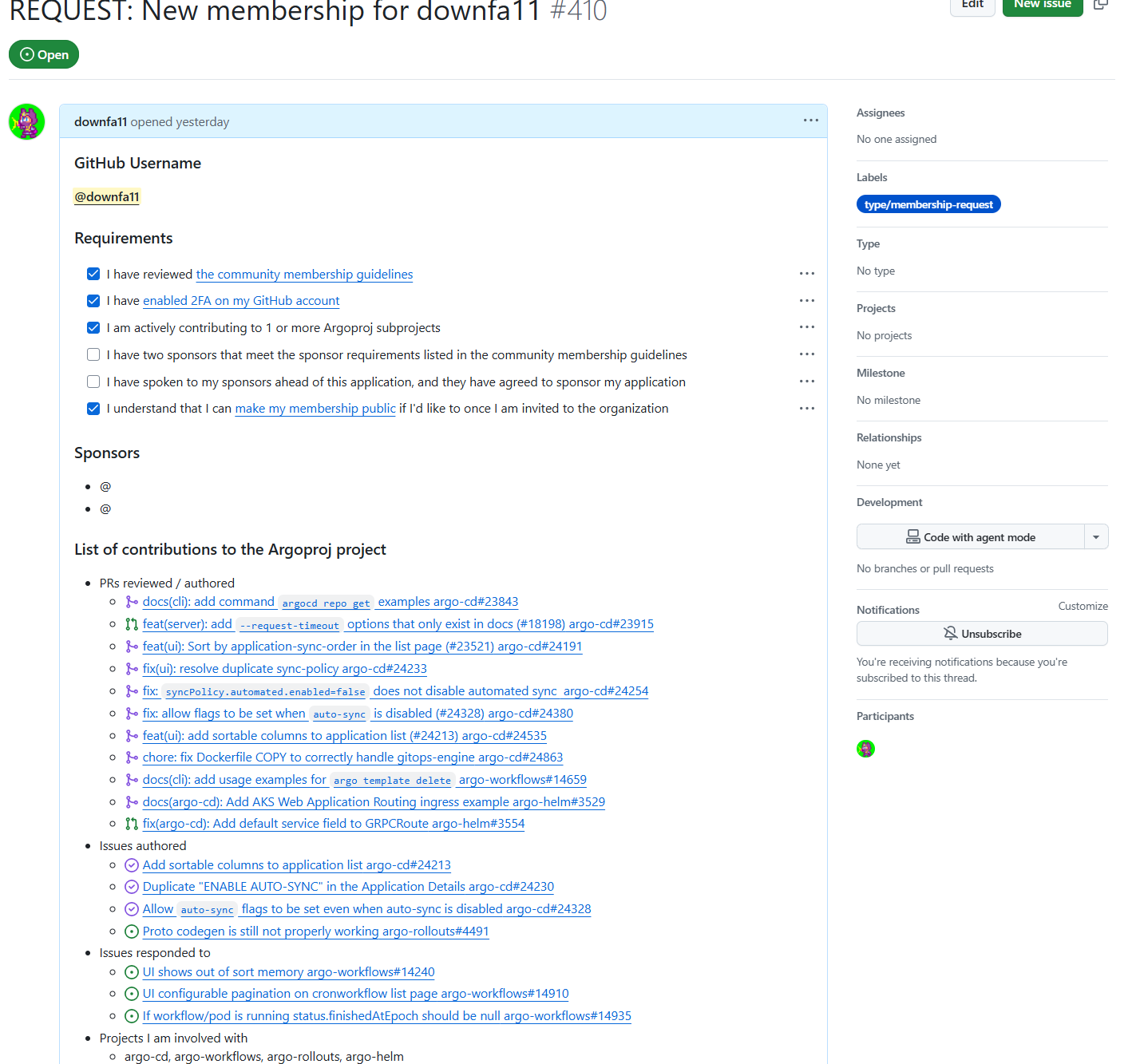Open 'UI shows out of sort memory' issue link
The image size is (1144, 1064).
288,972
